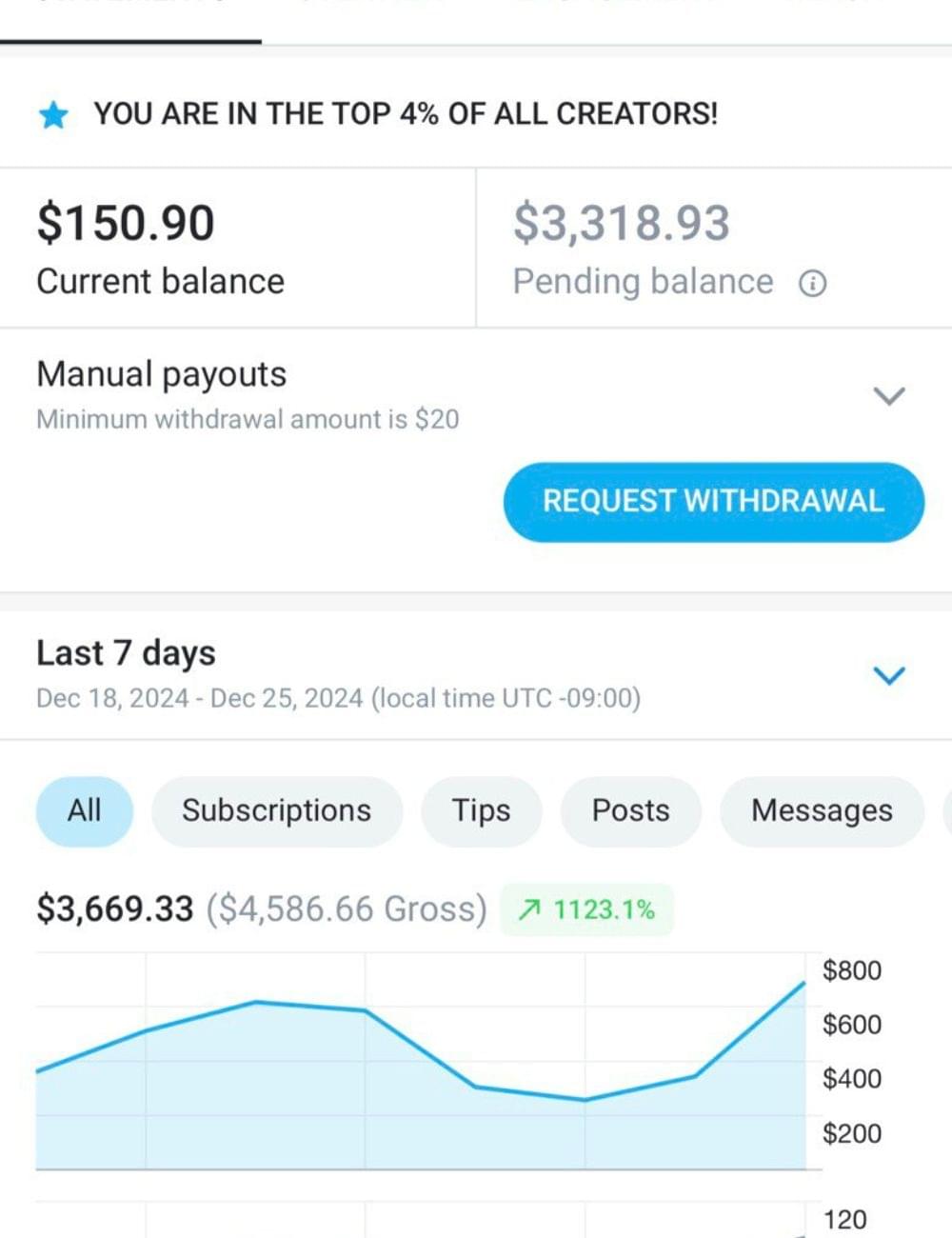Click the Dec 18 - Dec 25 date range text
The width and height of the screenshot is (952, 1238).
pos(338,698)
